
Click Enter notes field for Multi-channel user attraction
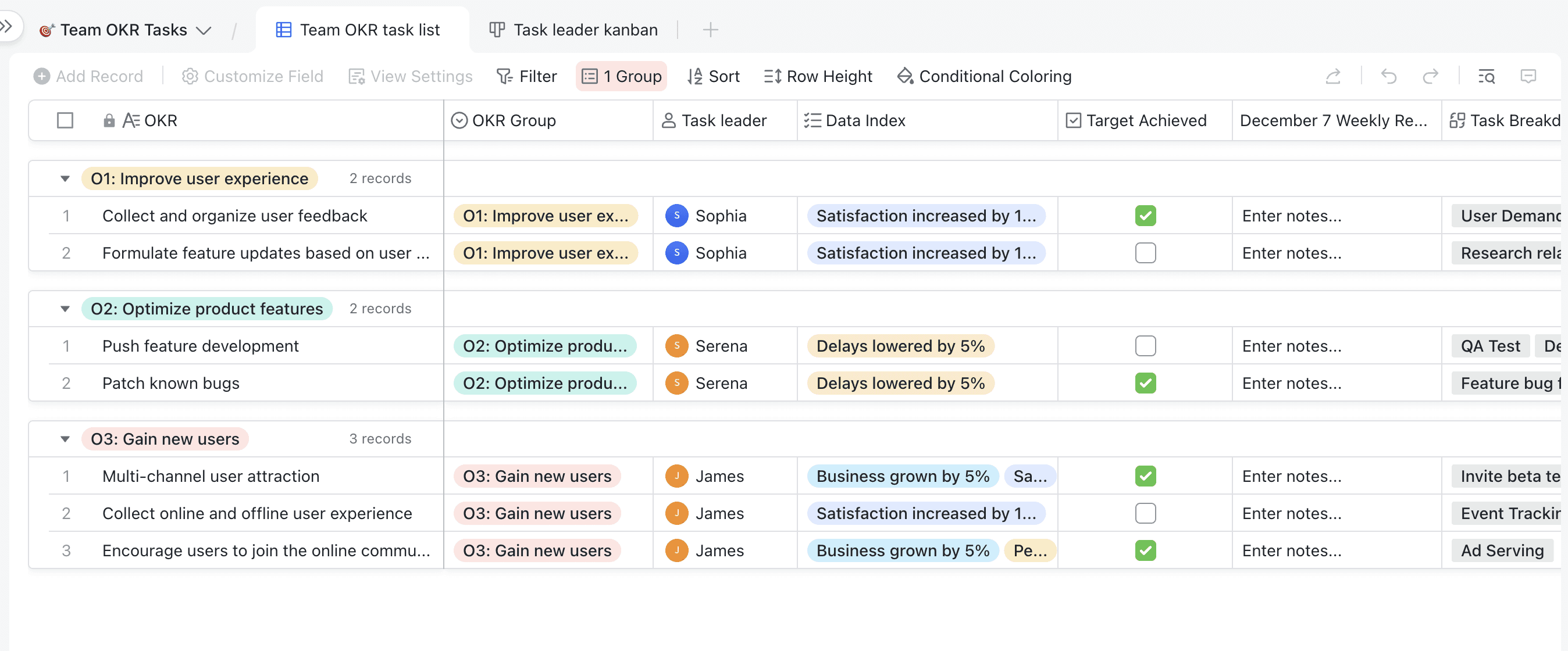click(1291, 476)
